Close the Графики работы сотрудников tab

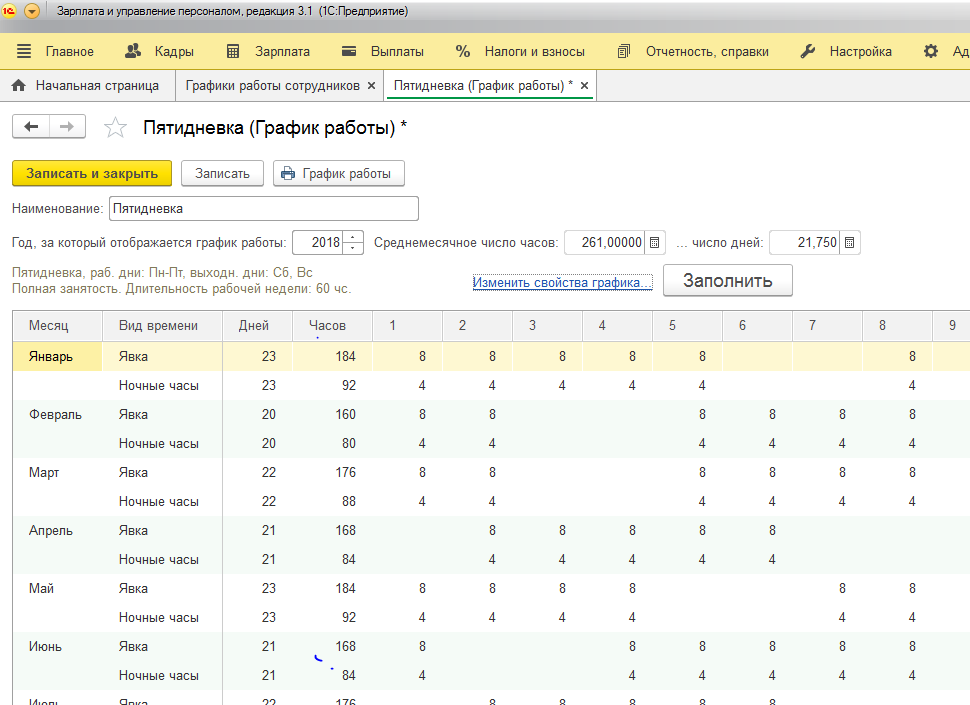tap(371, 86)
